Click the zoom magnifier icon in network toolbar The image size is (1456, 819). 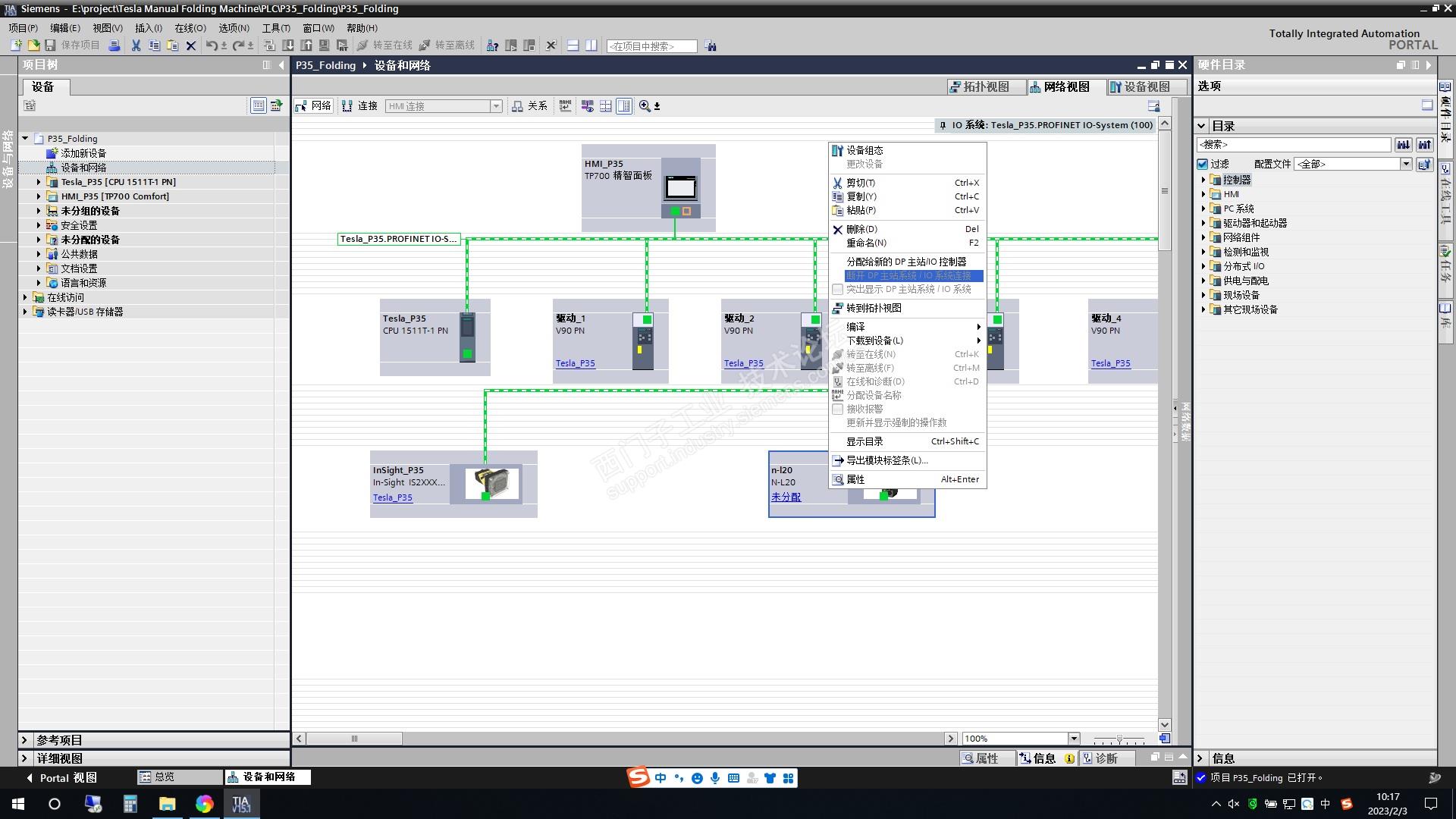pos(645,106)
